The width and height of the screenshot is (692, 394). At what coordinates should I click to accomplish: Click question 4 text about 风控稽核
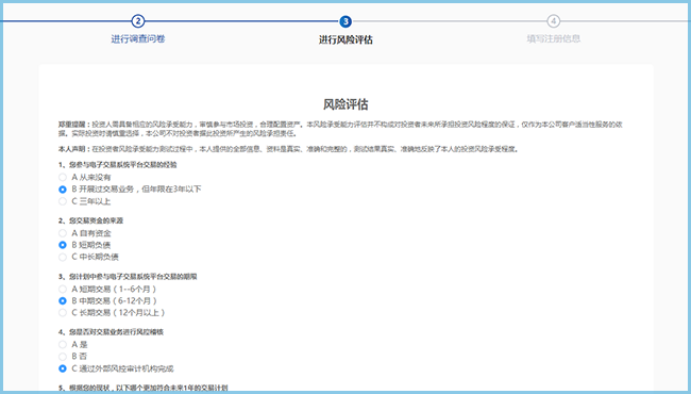tap(111, 332)
